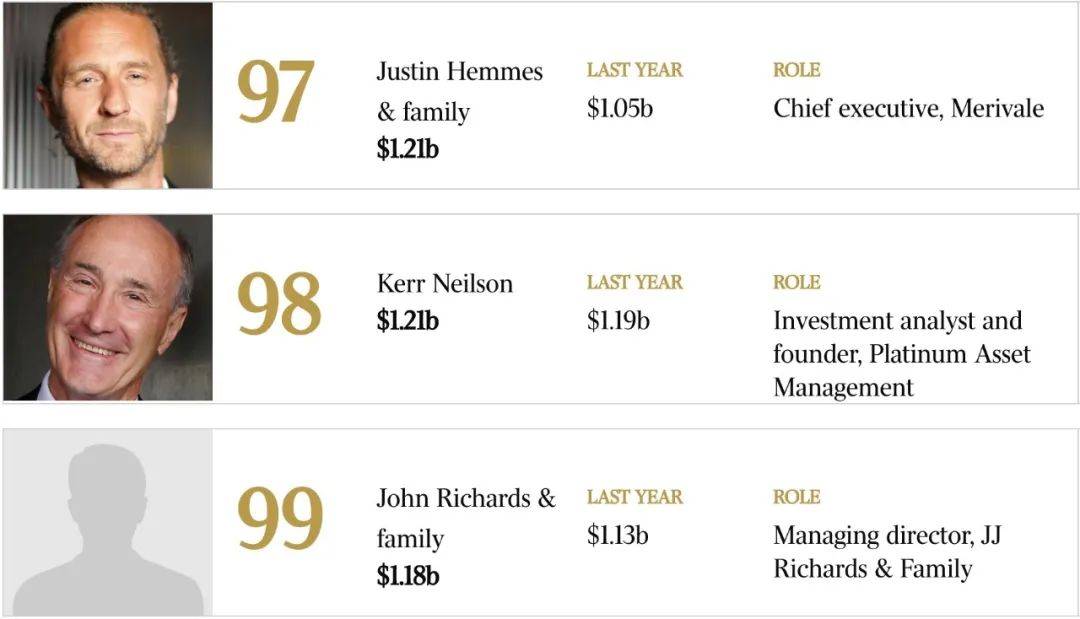
Task: Click the Platinum Asset Management role text
Action: (x=902, y=354)
